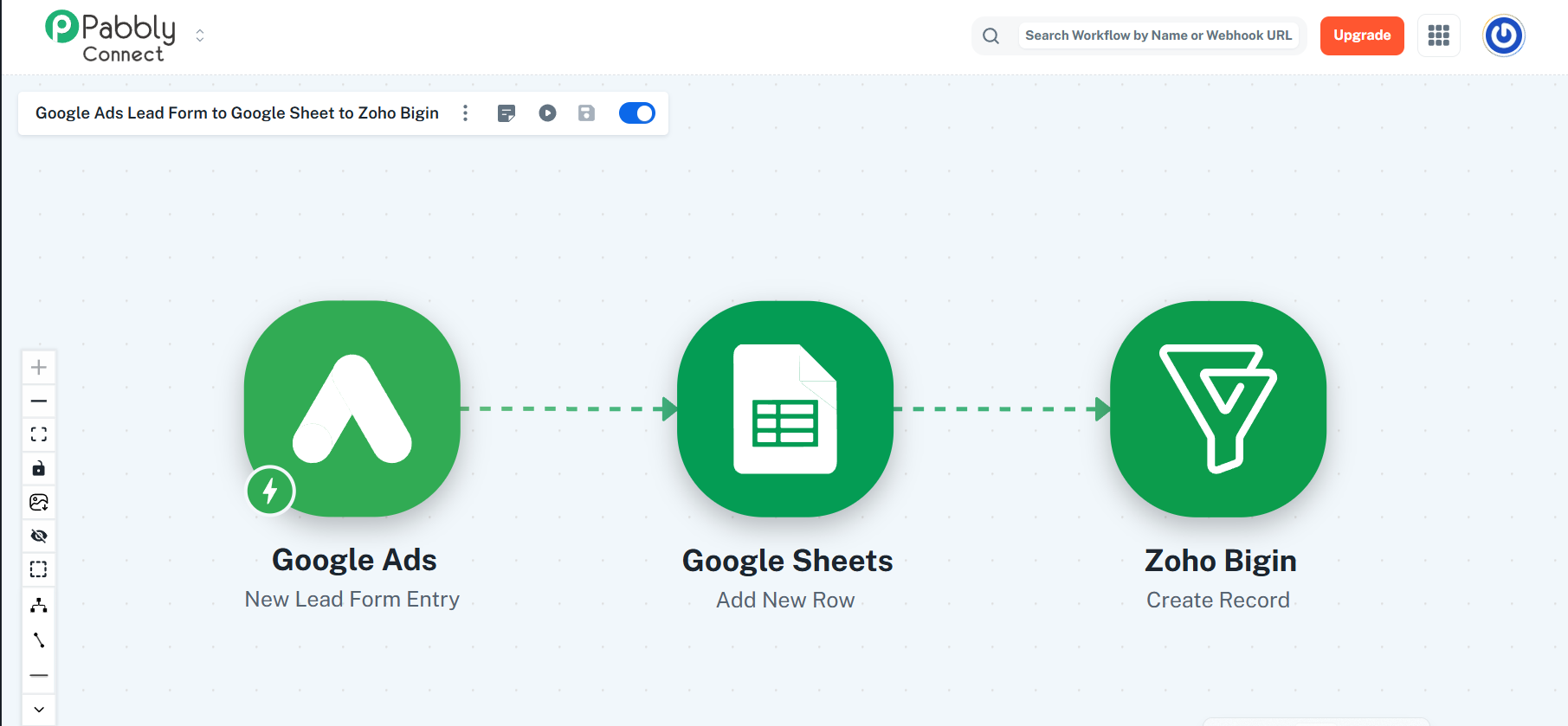Viewport: 1568px width, 726px height.
Task: Download the workflow as an image
Action: (x=39, y=503)
